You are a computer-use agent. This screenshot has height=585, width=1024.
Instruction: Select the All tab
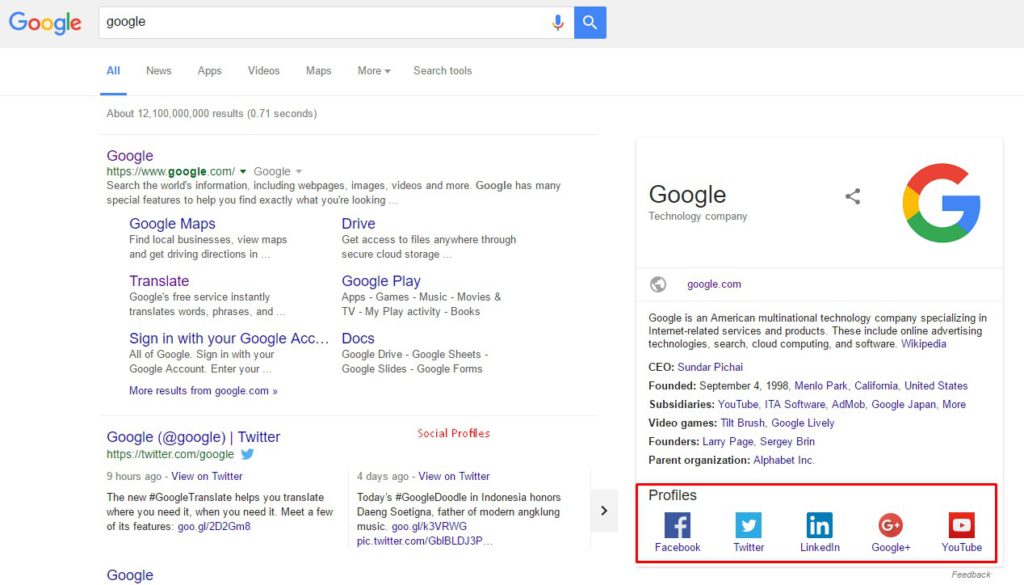pos(113,71)
